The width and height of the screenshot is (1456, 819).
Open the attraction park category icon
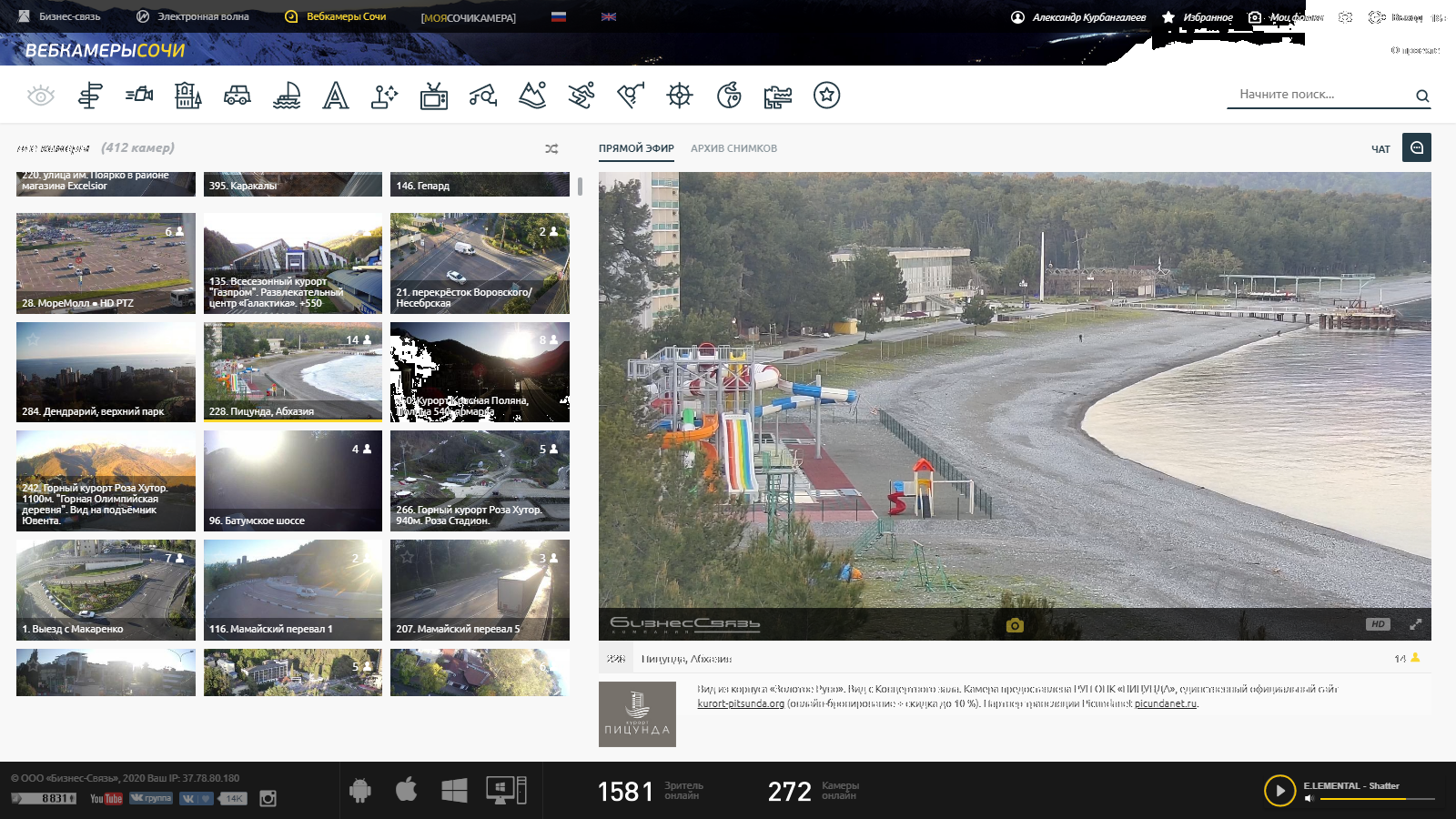[483, 95]
